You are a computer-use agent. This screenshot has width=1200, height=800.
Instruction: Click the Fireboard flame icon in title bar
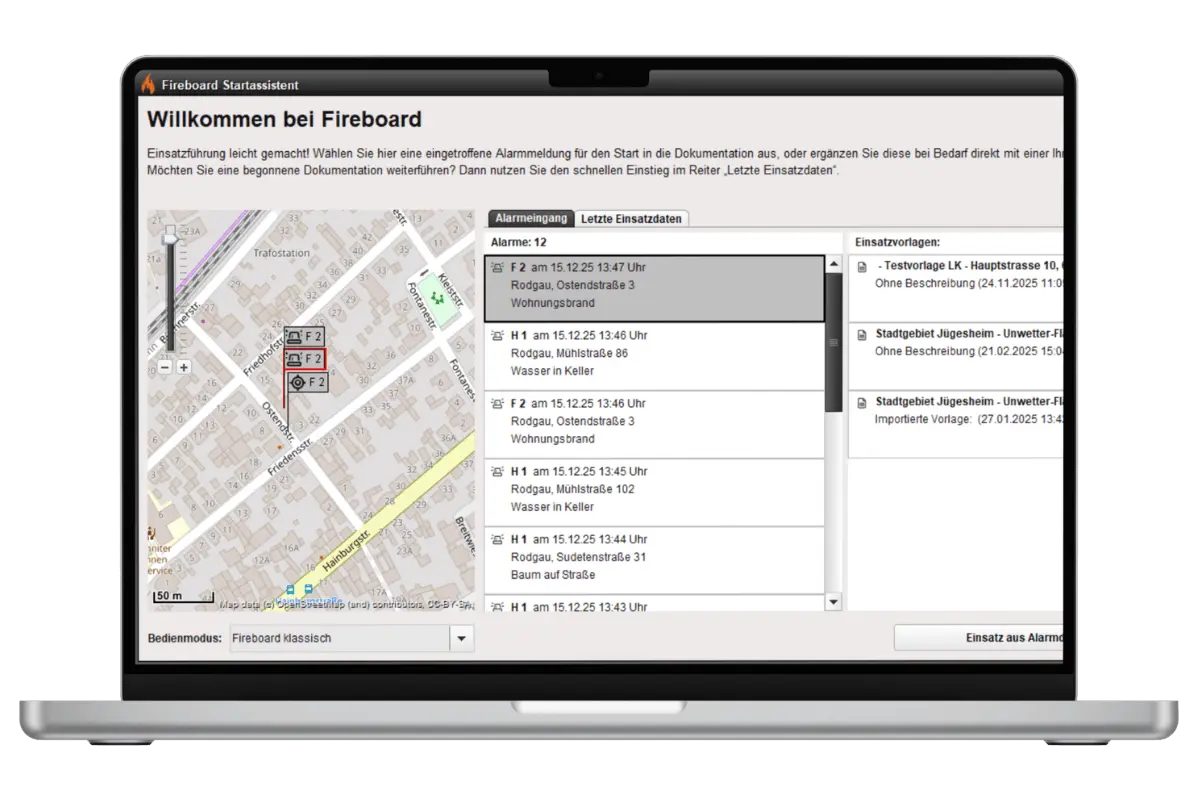click(x=148, y=84)
